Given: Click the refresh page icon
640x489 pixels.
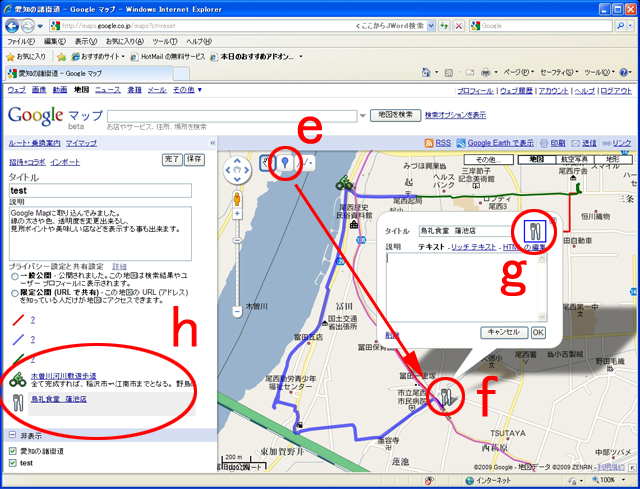Looking at the screenshot, I should tap(444, 26).
